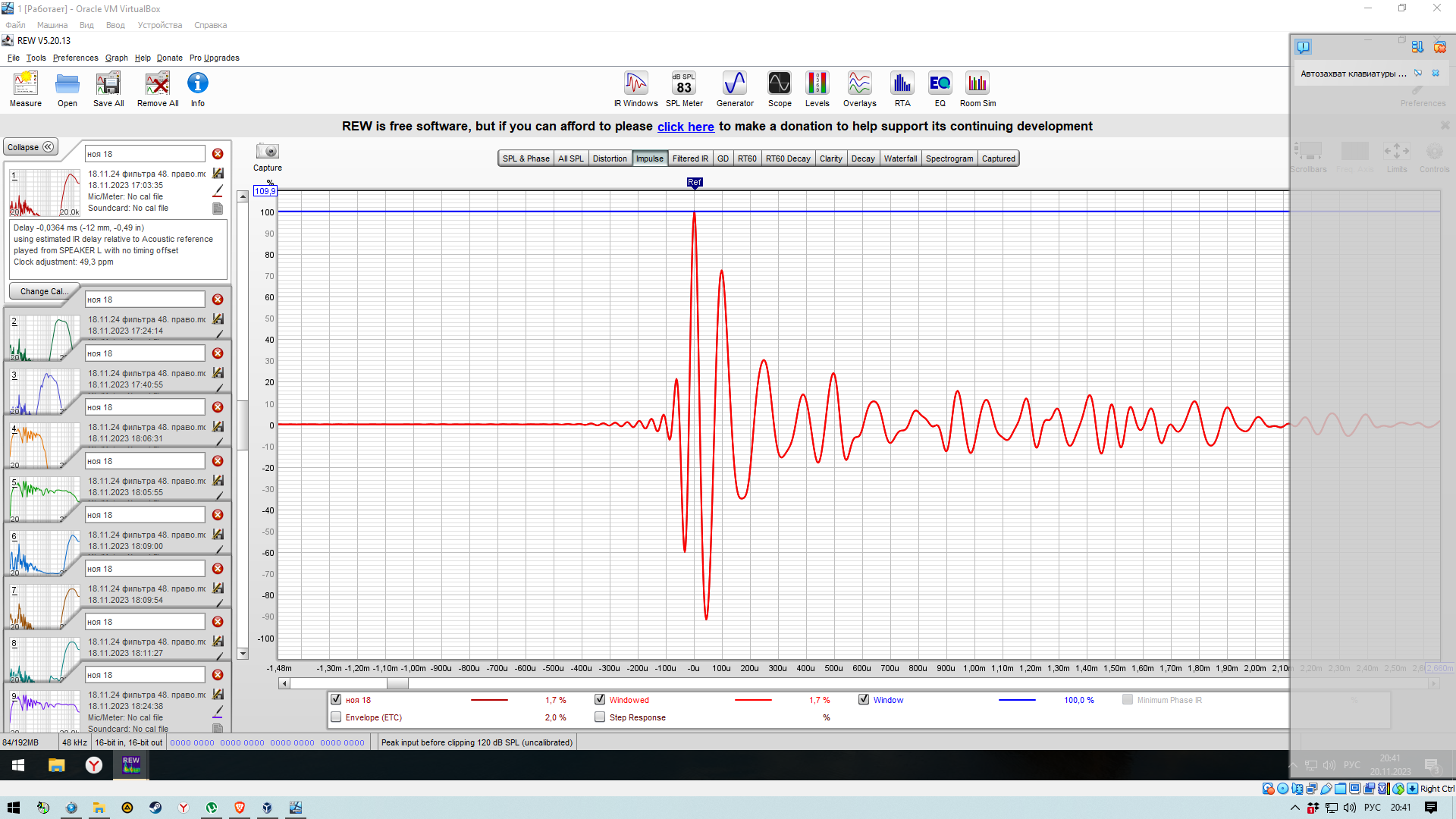Enable the Envelope (ETC) checkbox
Screen dimensions: 1456x819
[x=336, y=717]
